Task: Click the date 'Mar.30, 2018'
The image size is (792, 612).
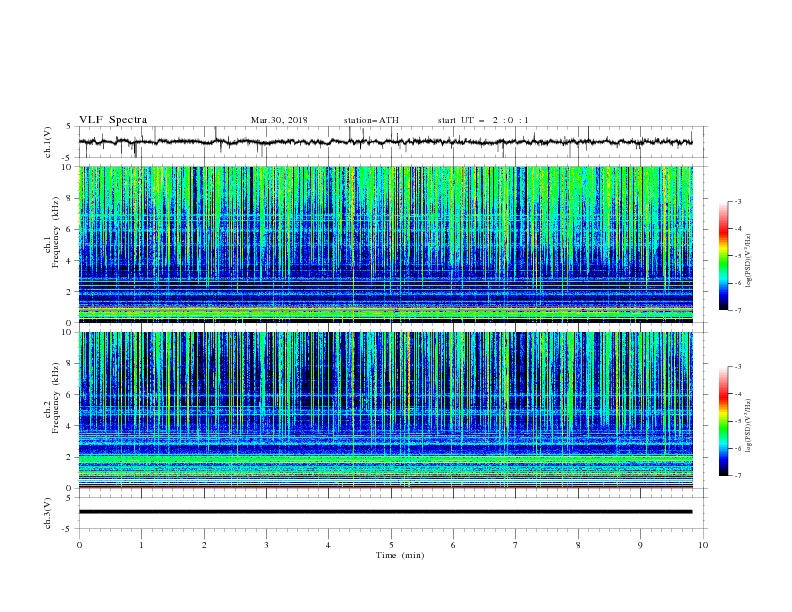Action: pyautogui.click(x=279, y=120)
